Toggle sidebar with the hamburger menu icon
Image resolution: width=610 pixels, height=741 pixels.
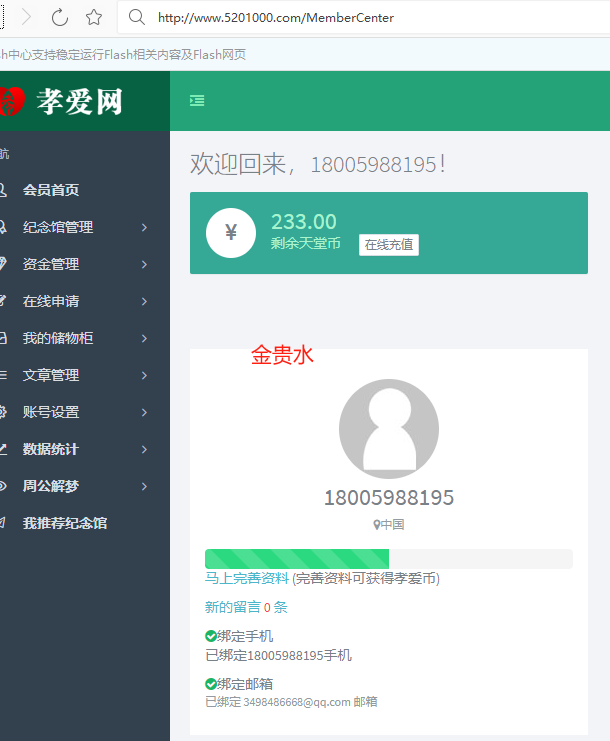(197, 101)
